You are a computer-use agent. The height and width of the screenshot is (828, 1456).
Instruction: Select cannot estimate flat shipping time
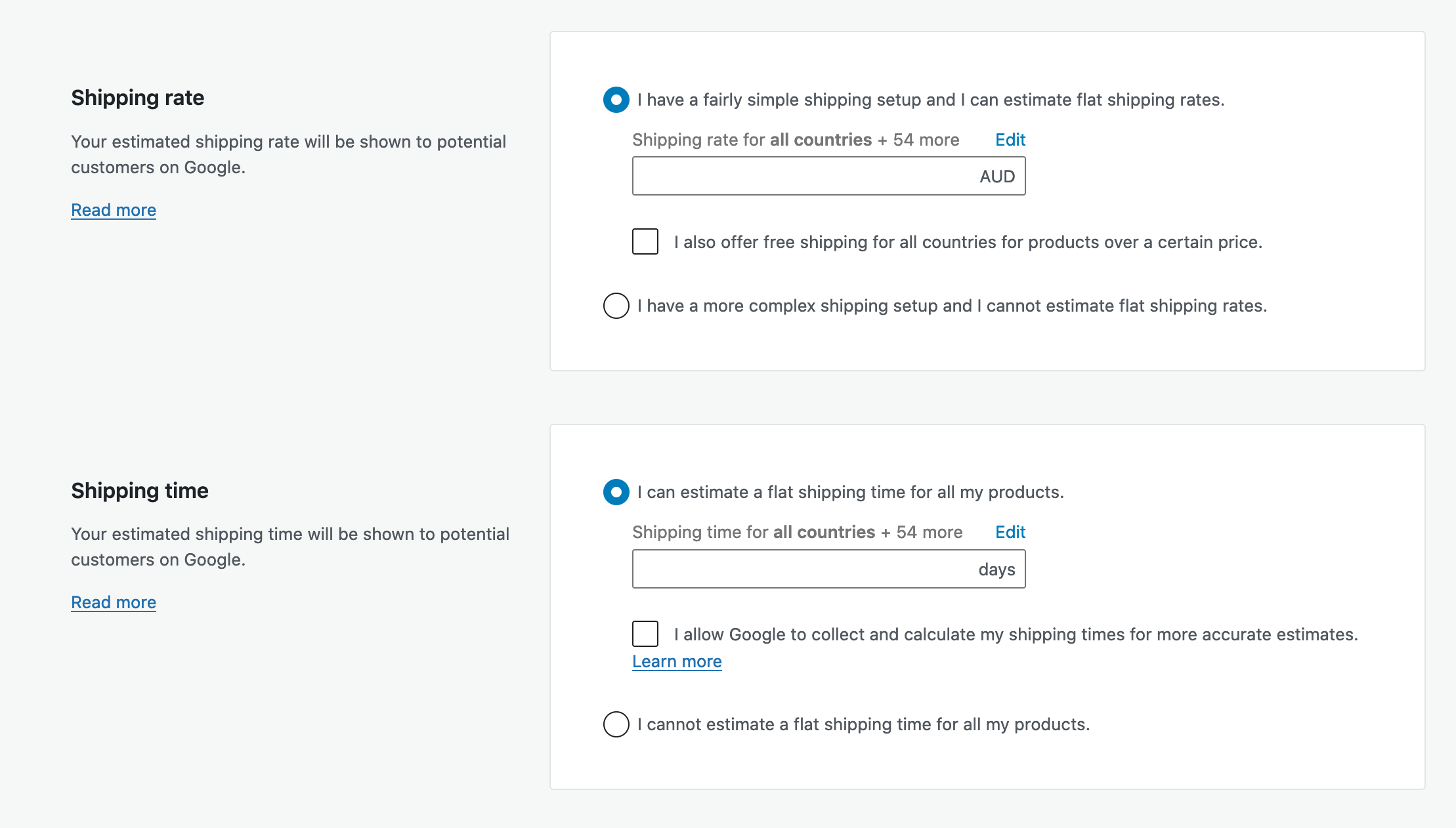(615, 724)
